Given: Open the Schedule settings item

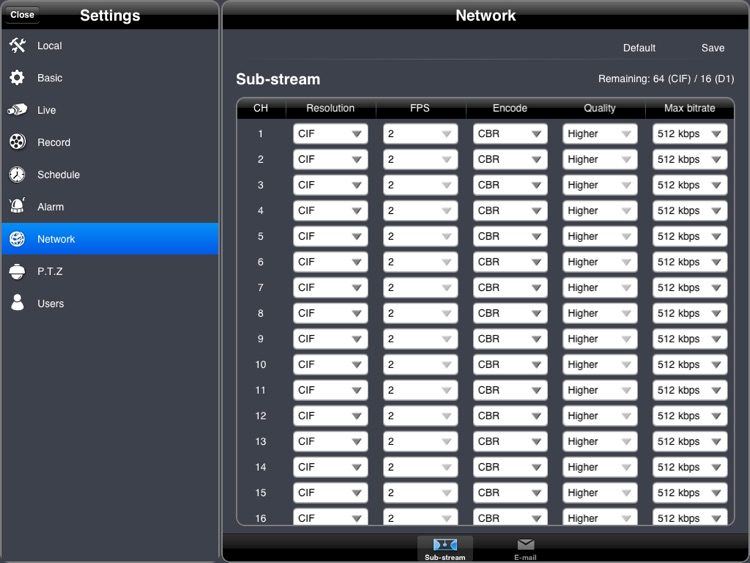Looking at the screenshot, I should click(x=110, y=174).
